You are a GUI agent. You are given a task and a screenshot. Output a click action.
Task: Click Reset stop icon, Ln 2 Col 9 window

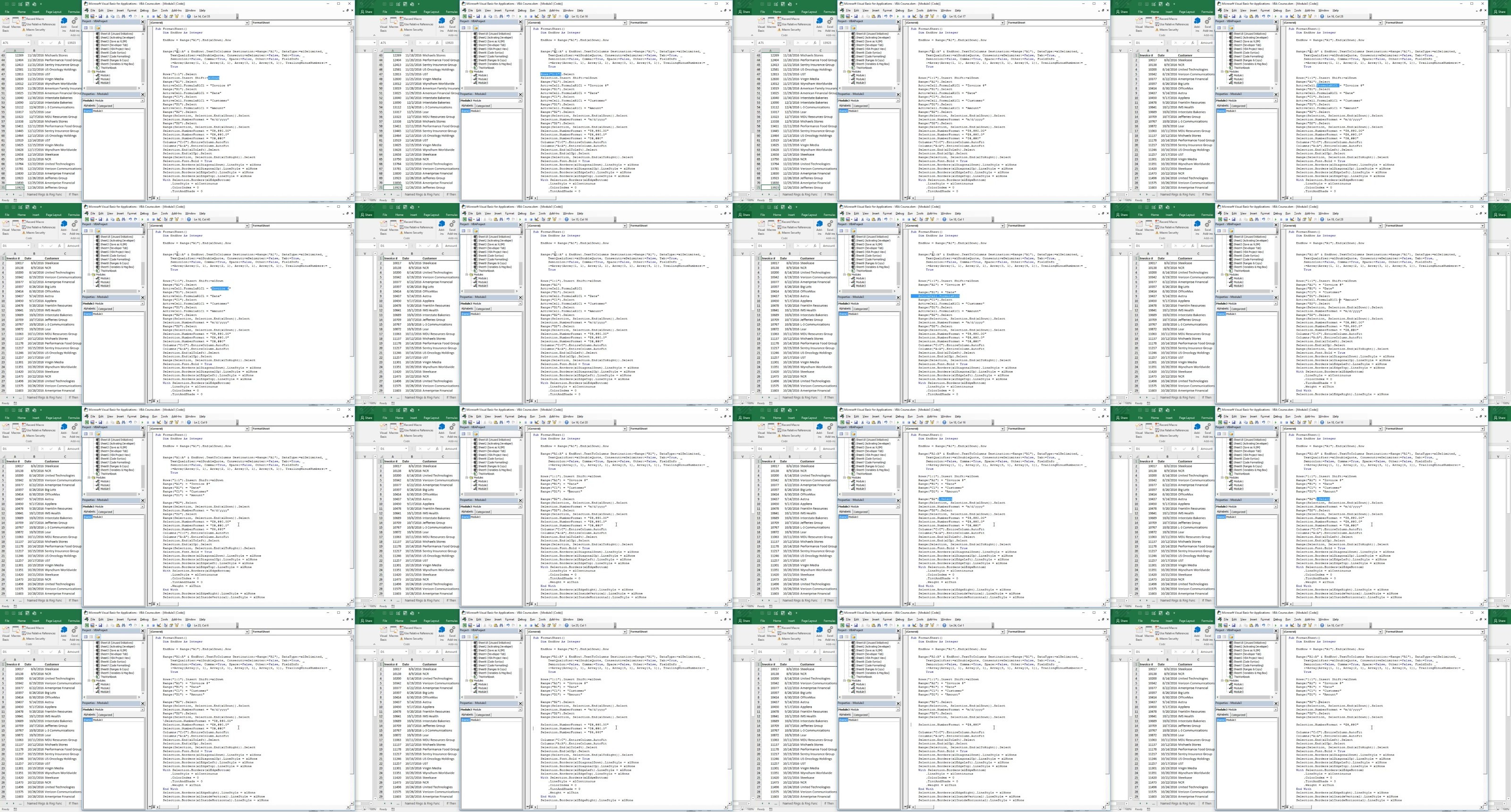coord(153,423)
